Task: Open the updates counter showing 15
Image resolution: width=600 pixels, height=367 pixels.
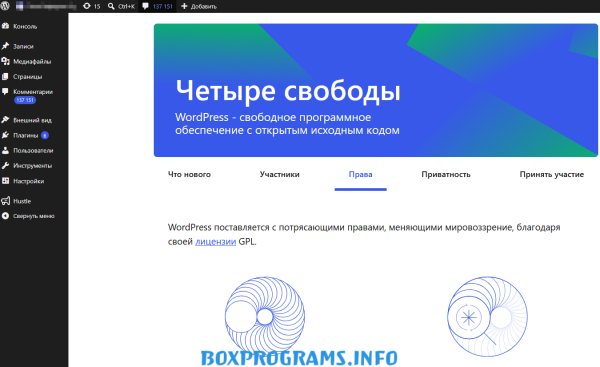Action: (x=91, y=6)
